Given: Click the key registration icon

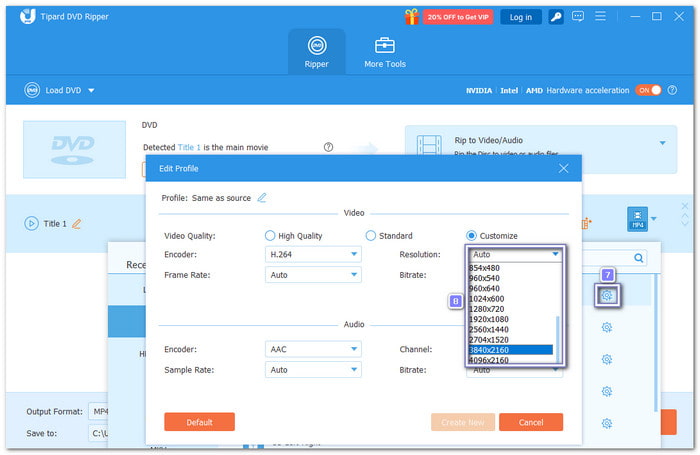Looking at the screenshot, I should pyautogui.click(x=555, y=17).
